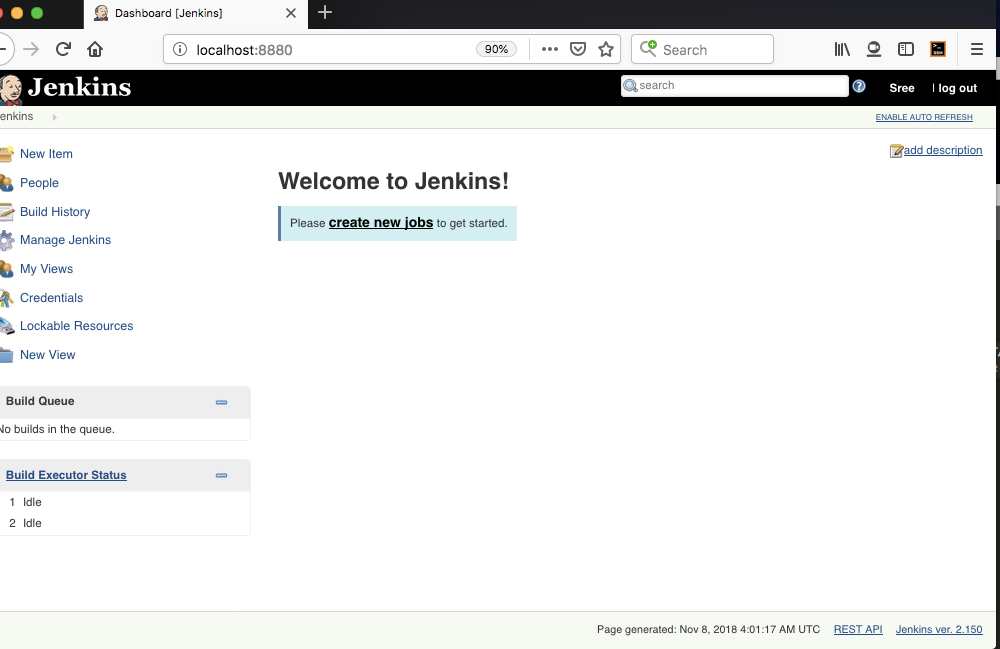Open My Views link

pos(46,268)
